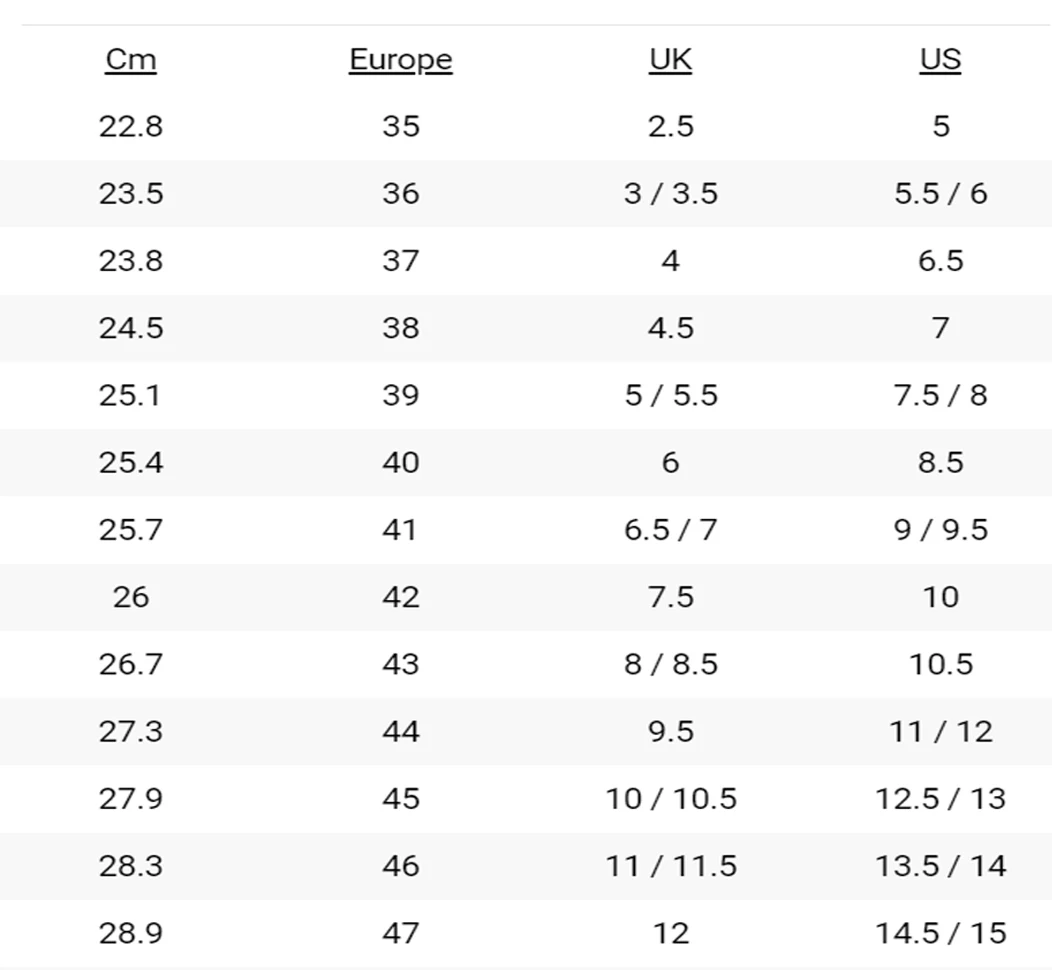Click Europe size 36 cell
1052x977 pixels.
coord(400,194)
